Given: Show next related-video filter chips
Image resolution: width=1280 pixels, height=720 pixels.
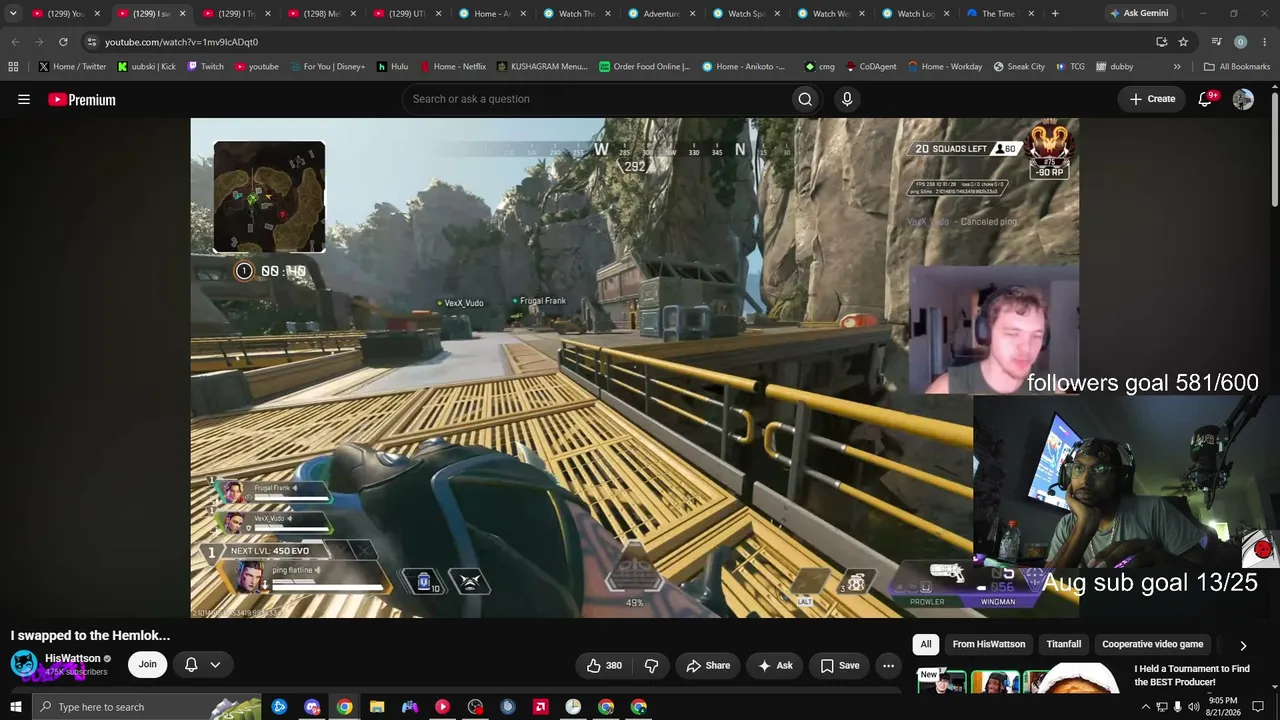Looking at the screenshot, I should [x=1243, y=645].
